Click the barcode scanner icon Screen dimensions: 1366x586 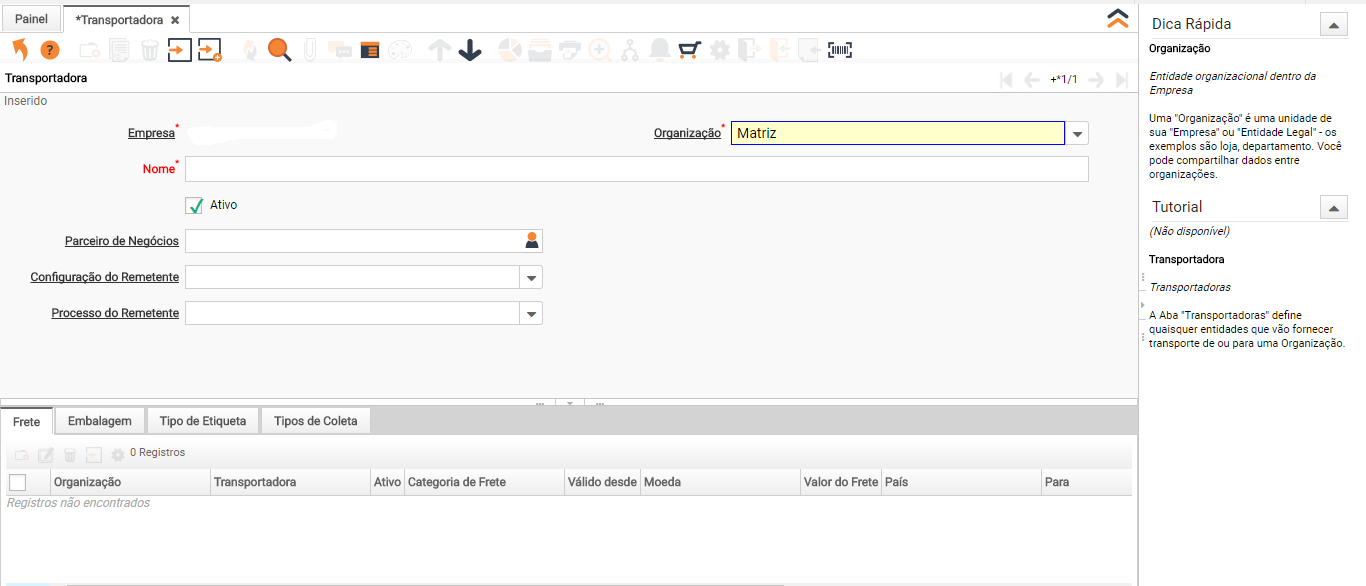(840, 50)
